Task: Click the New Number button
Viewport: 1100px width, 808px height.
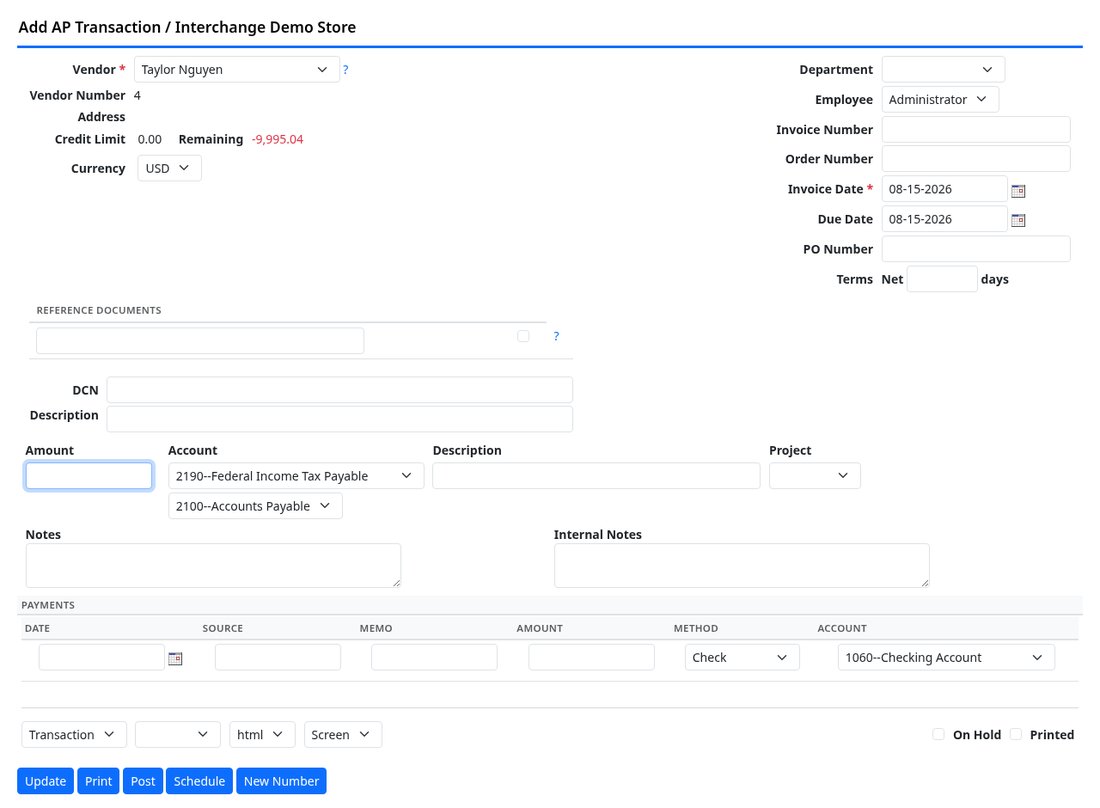Action: pos(281,781)
